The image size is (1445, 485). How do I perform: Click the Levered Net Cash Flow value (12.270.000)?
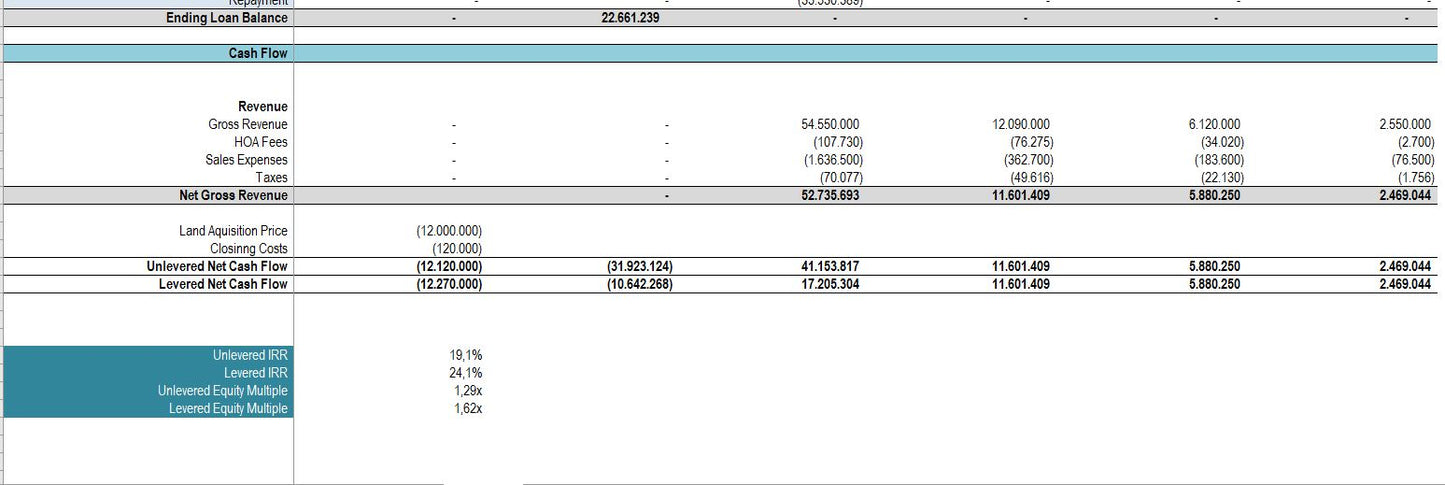(x=449, y=285)
